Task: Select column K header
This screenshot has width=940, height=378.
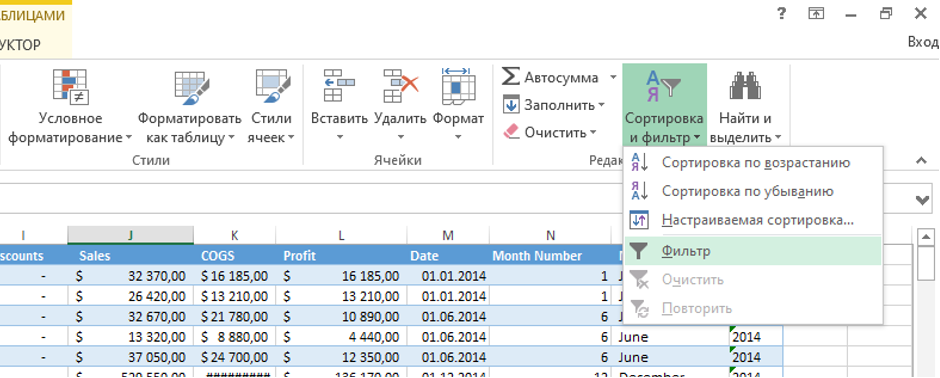Action: coord(234,235)
